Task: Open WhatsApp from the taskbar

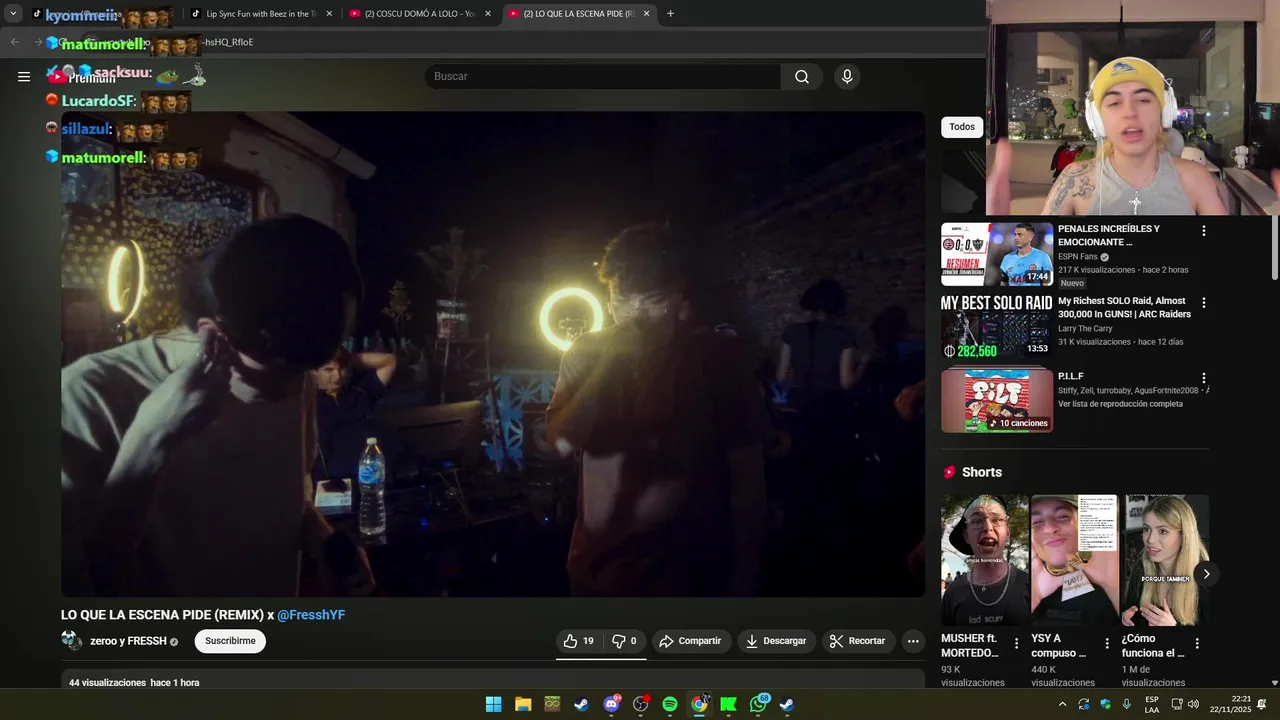Action: pyautogui.click(x=758, y=704)
